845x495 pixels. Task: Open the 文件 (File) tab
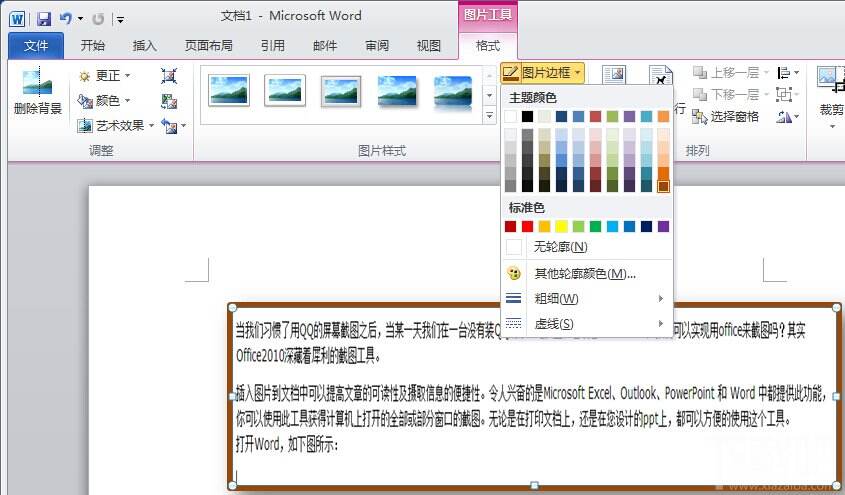[36, 45]
